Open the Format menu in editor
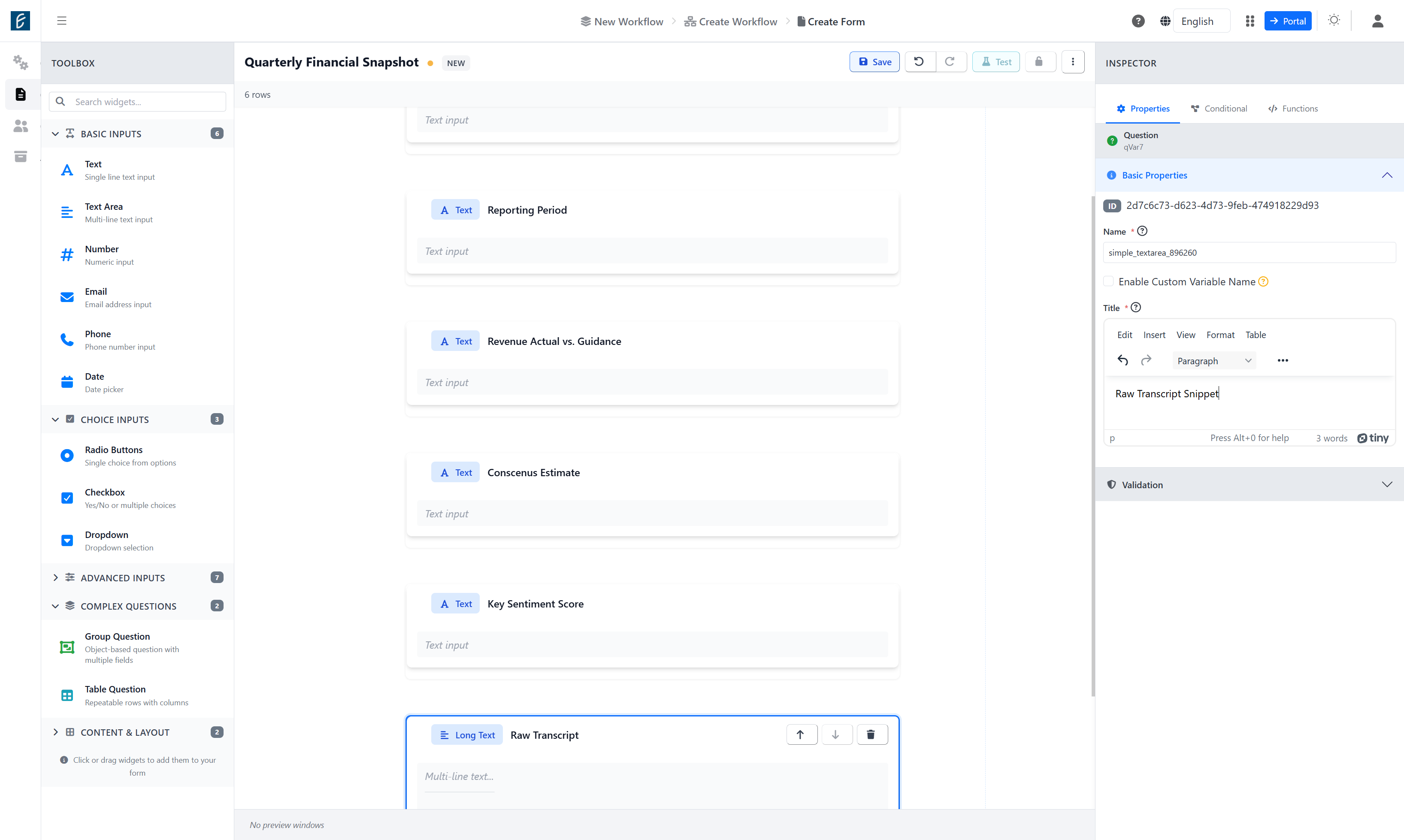The width and height of the screenshot is (1404, 840). click(1220, 335)
